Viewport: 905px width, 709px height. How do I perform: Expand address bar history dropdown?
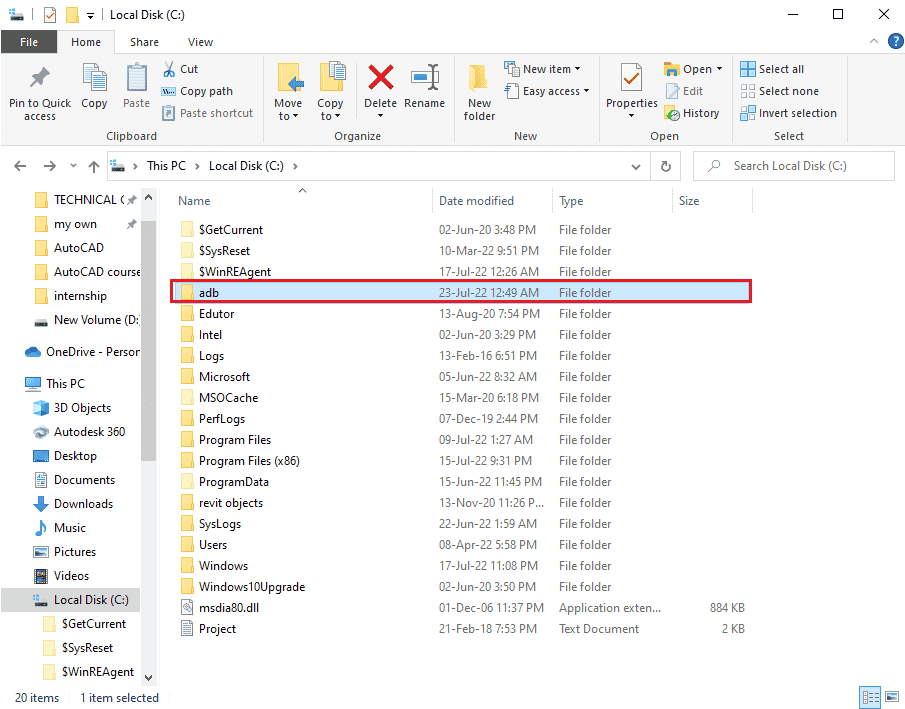(x=635, y=166)
